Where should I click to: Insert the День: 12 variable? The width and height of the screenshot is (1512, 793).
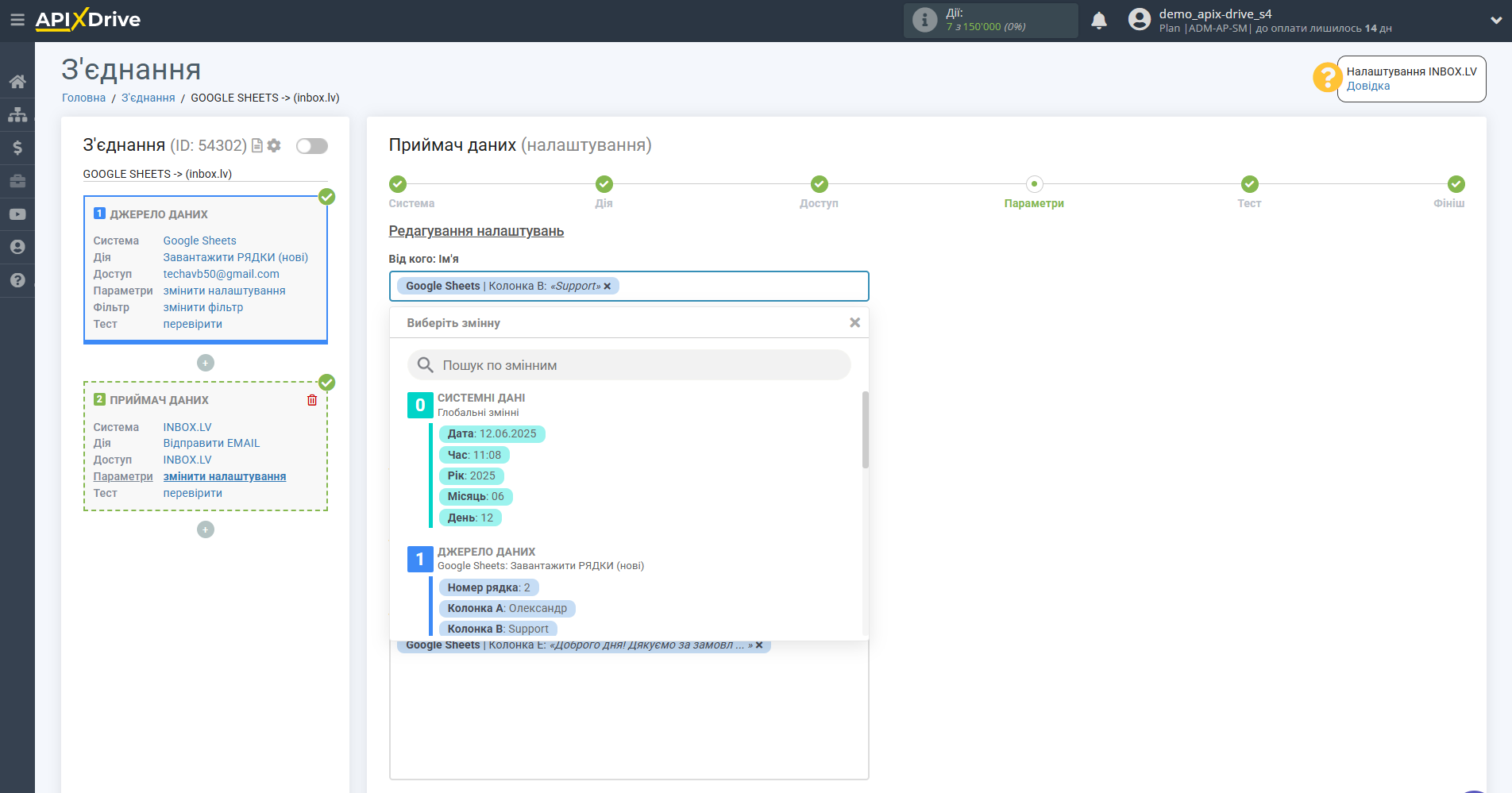click(x=470, y=518)
